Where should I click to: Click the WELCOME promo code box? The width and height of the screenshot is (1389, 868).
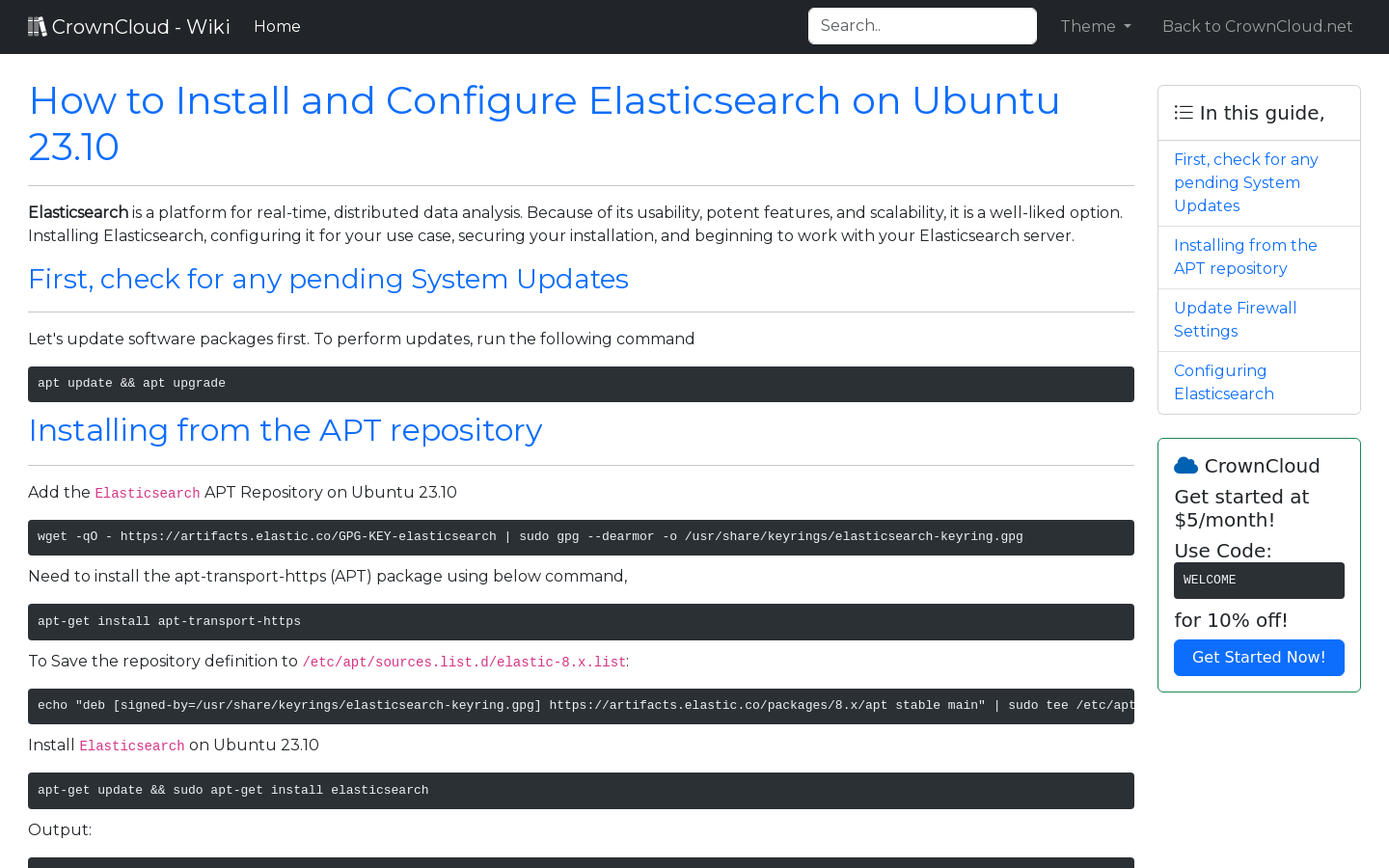pos(1259,580)
